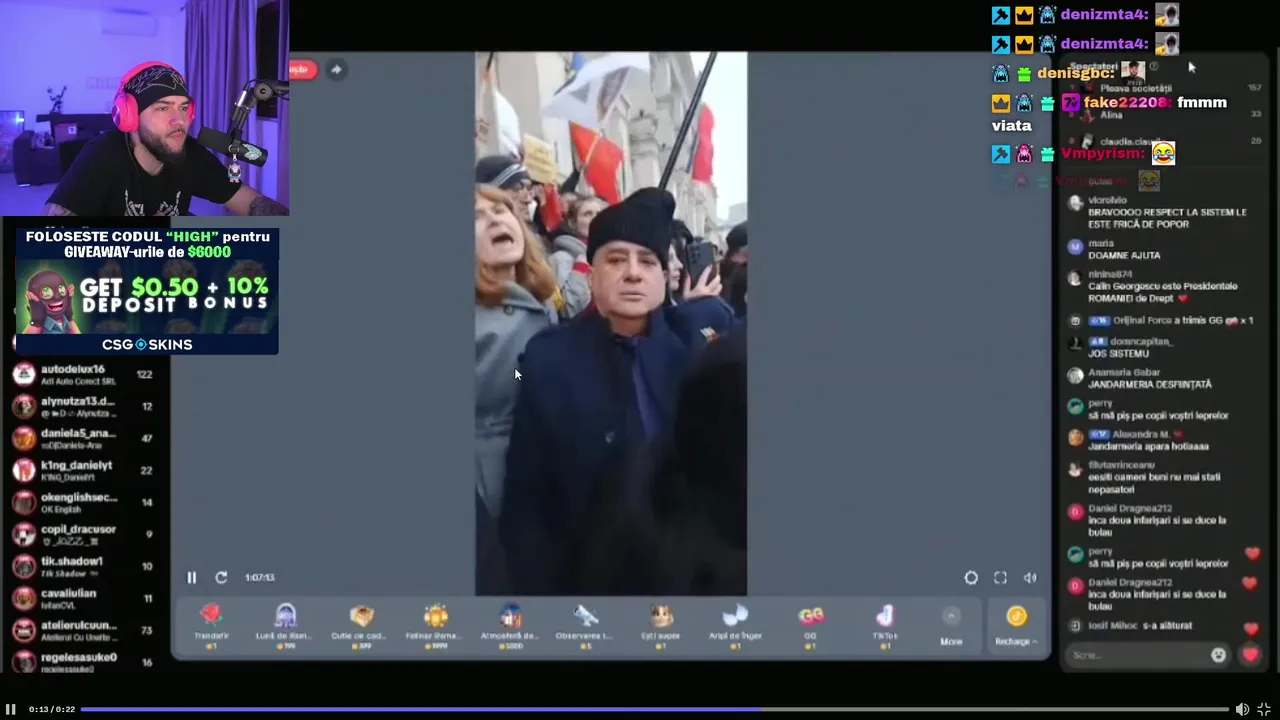1280x720 pixels.
Task: Click viorelvio's chat message
Action: pos(1158,212)
